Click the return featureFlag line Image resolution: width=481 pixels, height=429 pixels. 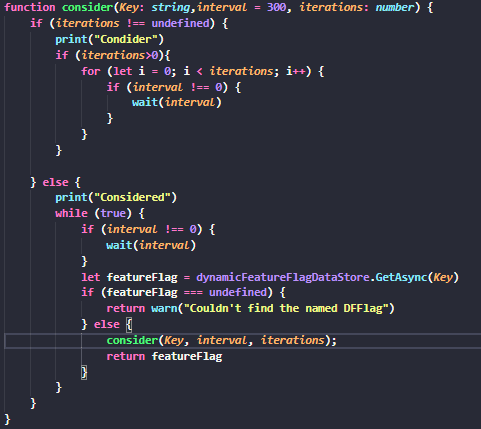click(x=164, y=356)
